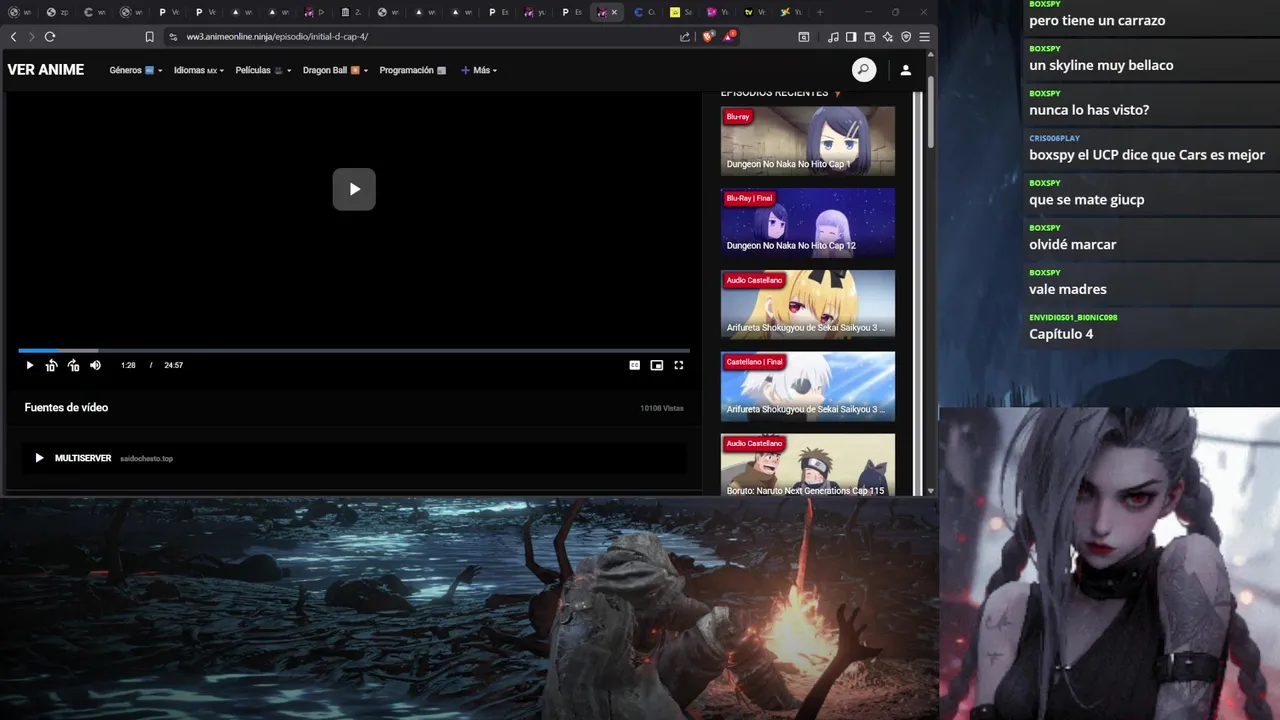Click the Blu-ray badge on Cap 1
The width and height of the screenshot is (1280, 720).
(x=738, y=117)
